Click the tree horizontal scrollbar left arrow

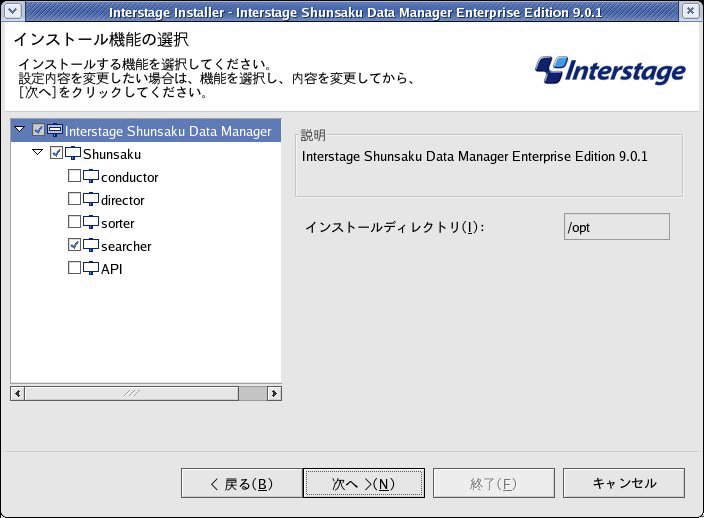18,394
